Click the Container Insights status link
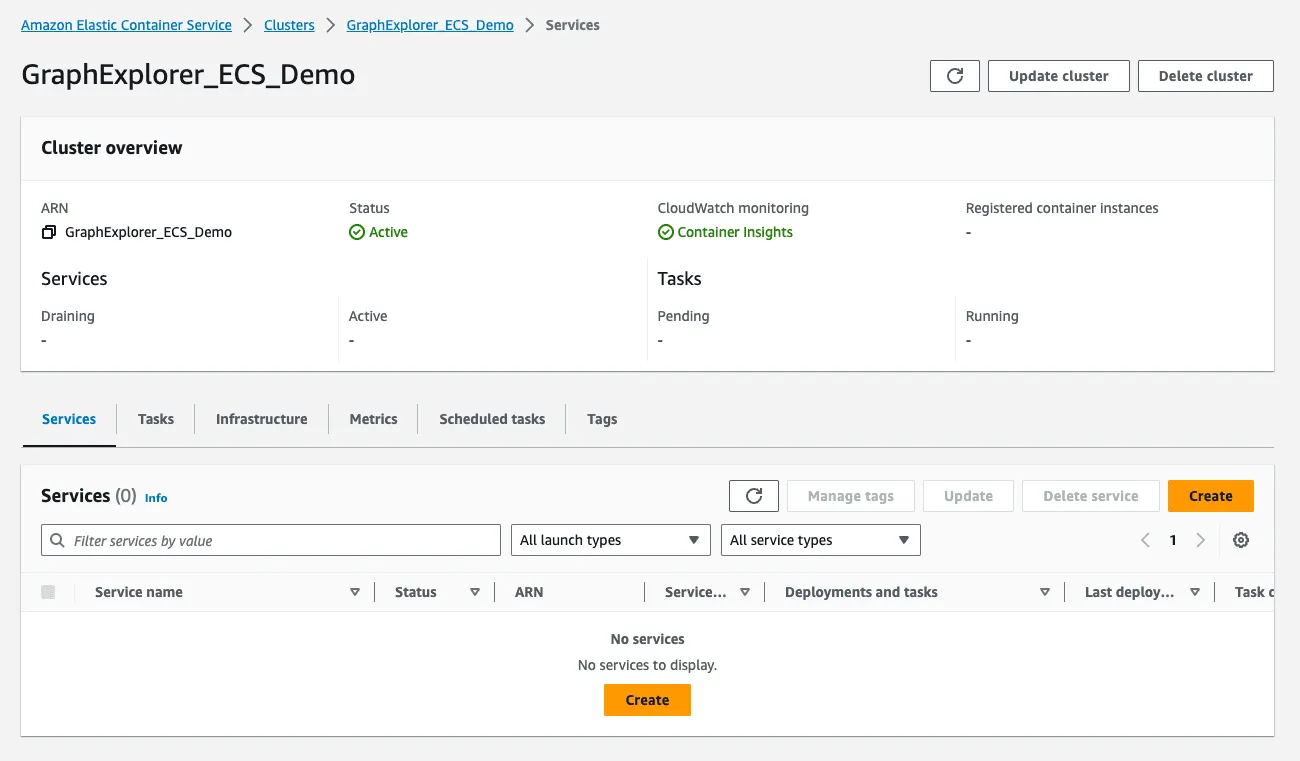The height and width of the screenshot is (761, 1300). click(x=735, y=232)
